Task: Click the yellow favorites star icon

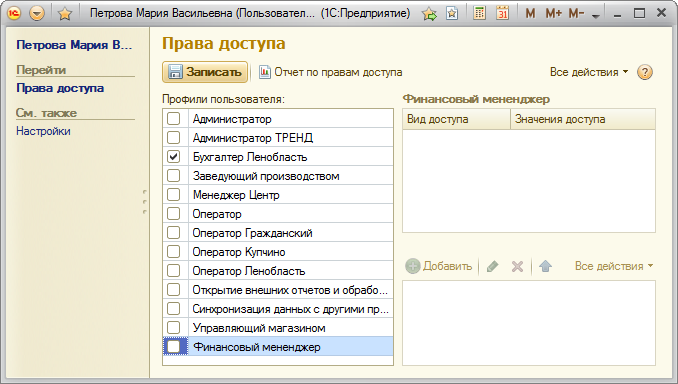Action: pos(65,14)
